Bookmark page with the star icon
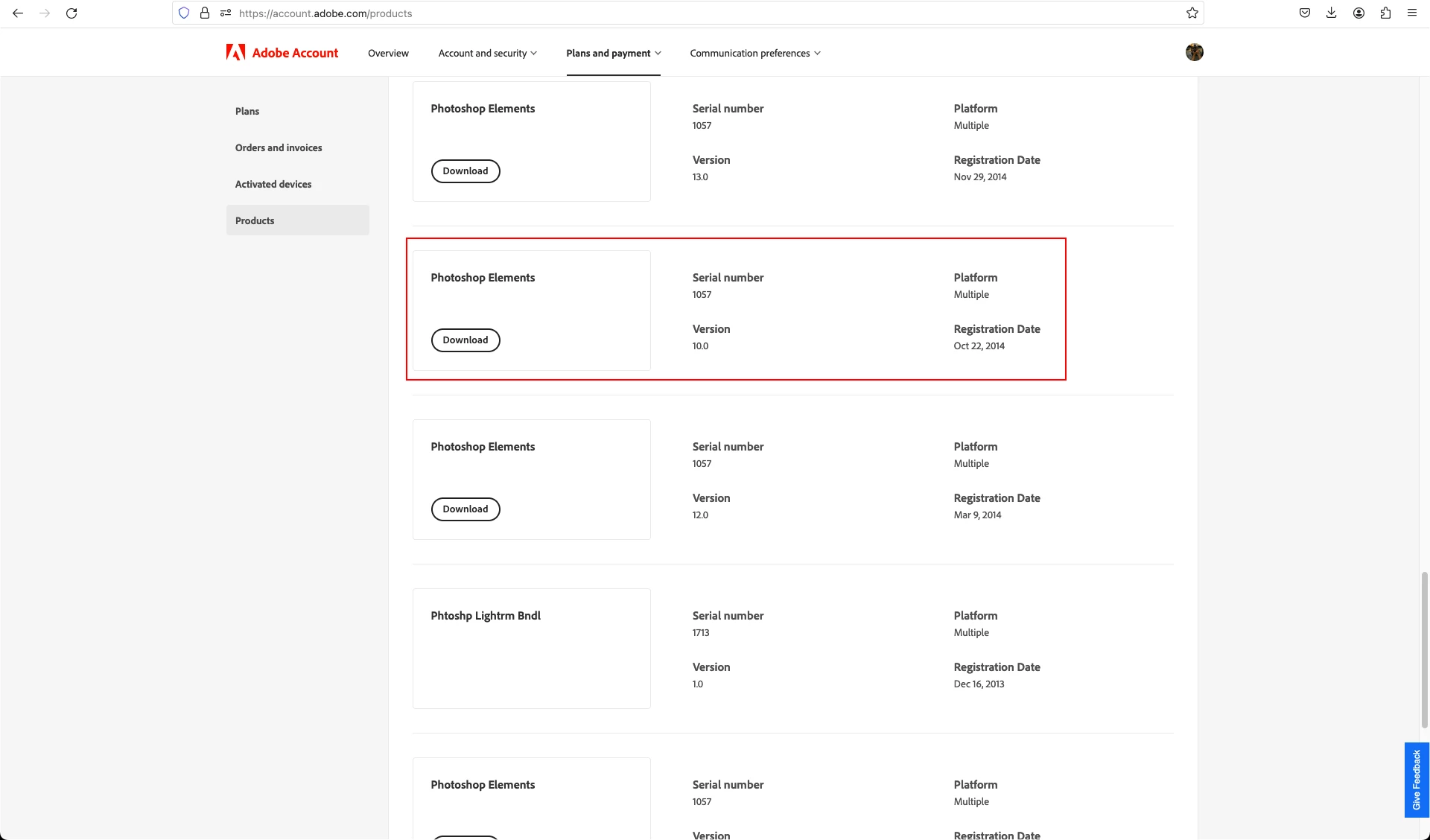This screenshot has height=840, width=1430. coord(1192,13)
